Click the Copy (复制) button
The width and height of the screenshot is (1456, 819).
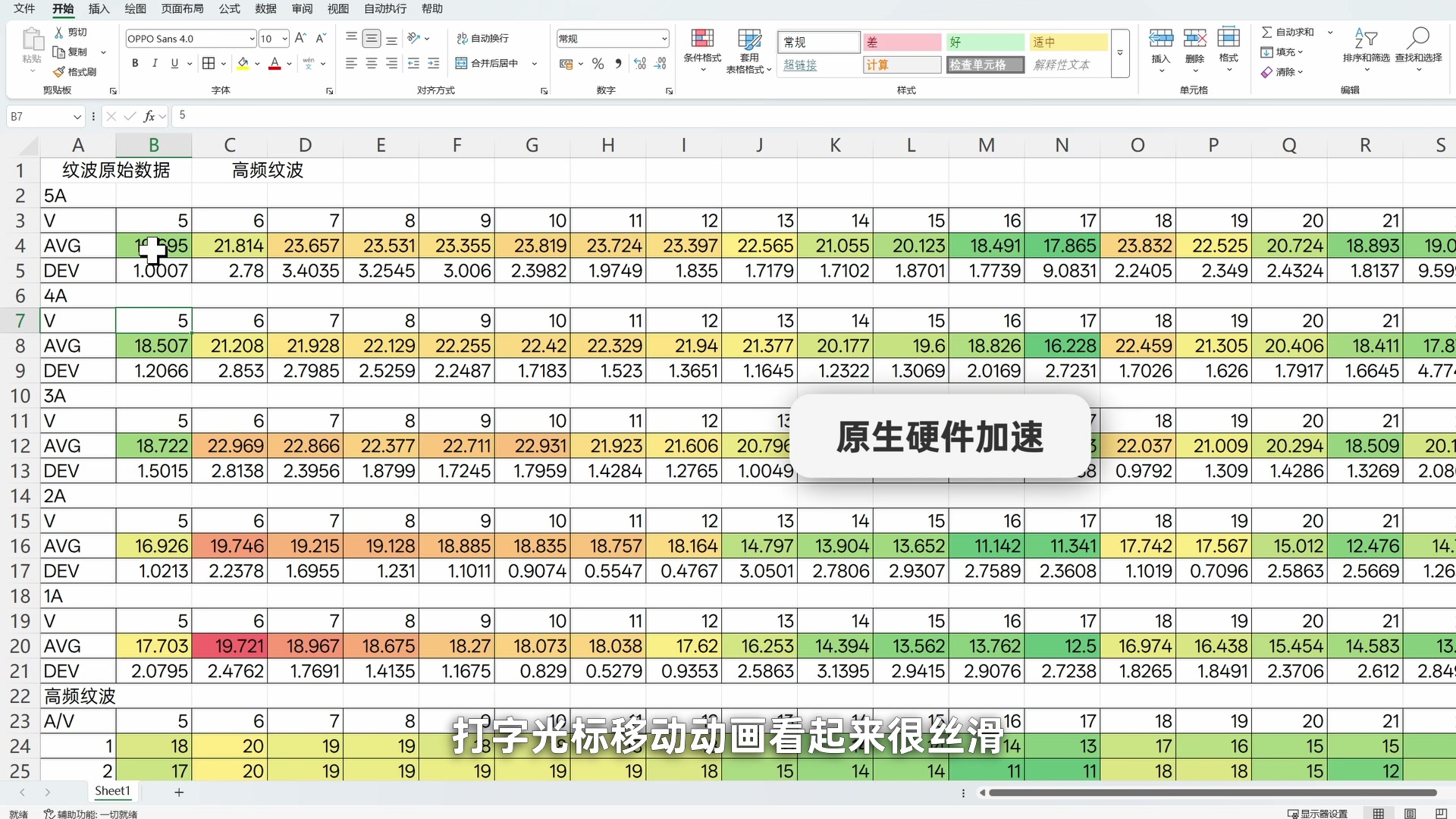pyautogui.click(x=71, y=52)
